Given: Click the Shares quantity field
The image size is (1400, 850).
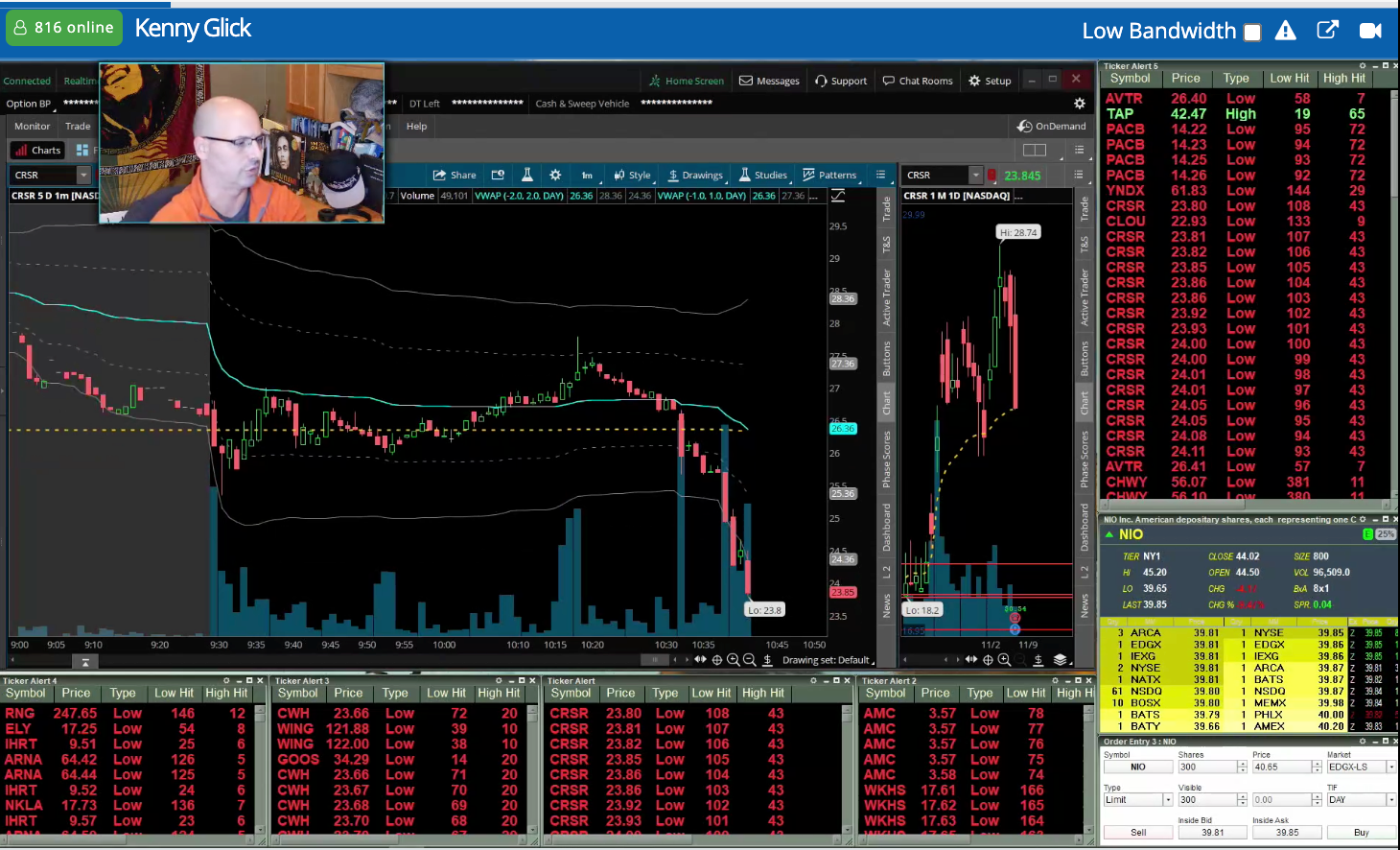Looking at the screenshot, I should pyautogui.click(x=1206, y=767).
